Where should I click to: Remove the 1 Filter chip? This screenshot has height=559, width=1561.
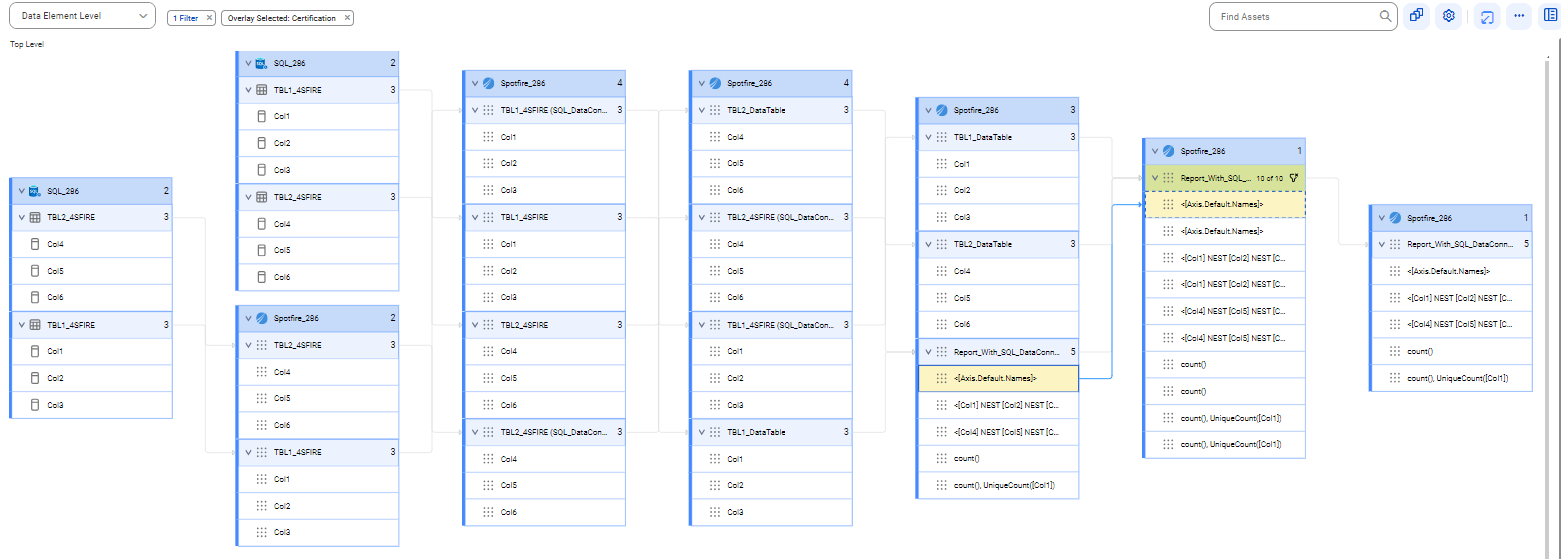[209, 18]
